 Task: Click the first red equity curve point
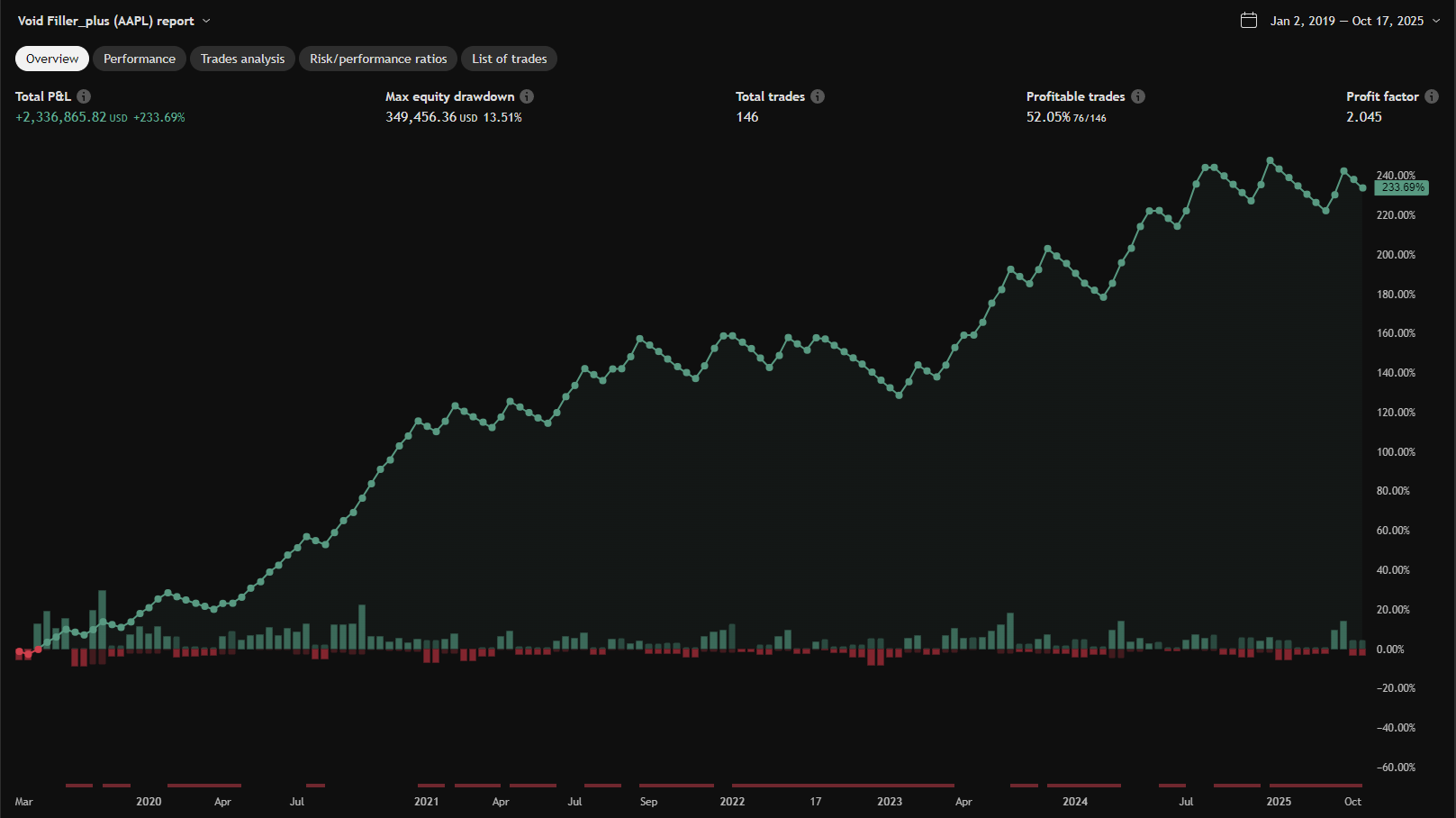click(19, 650)
